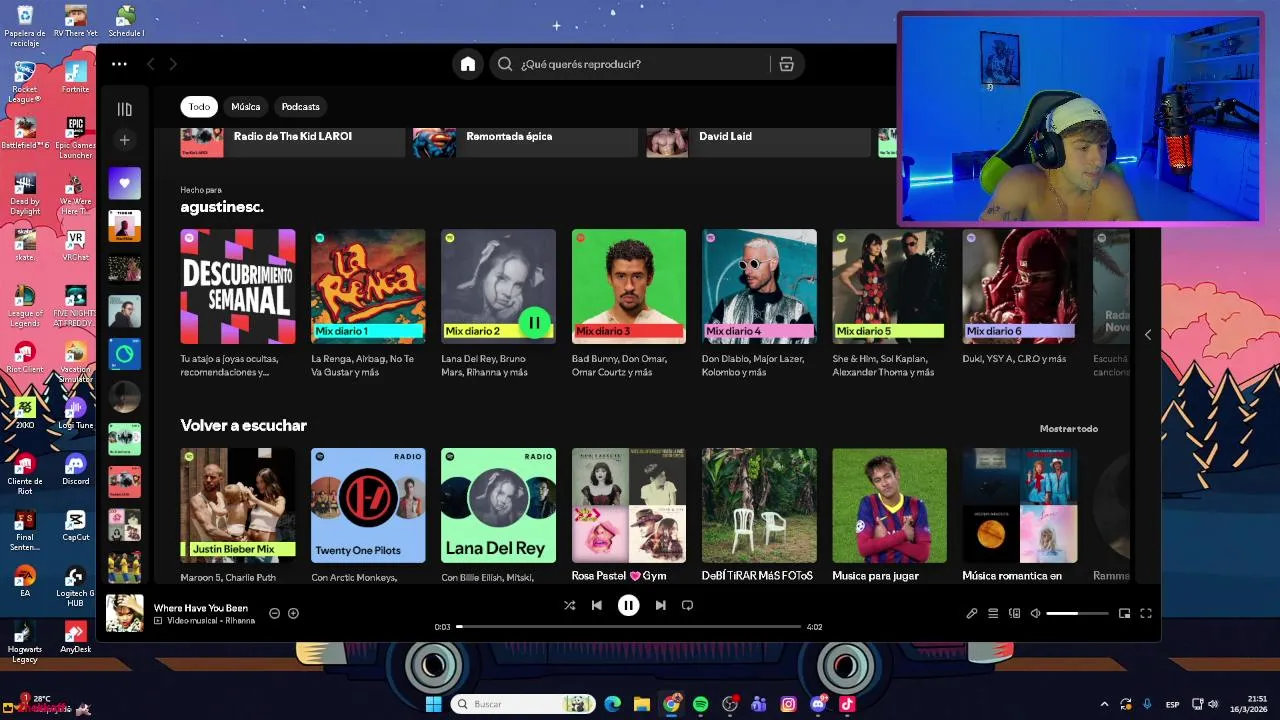The width and height of the screenshot is (1280, 720).
Task: Open Mix diario 5 cover
Action: point(889,286)
